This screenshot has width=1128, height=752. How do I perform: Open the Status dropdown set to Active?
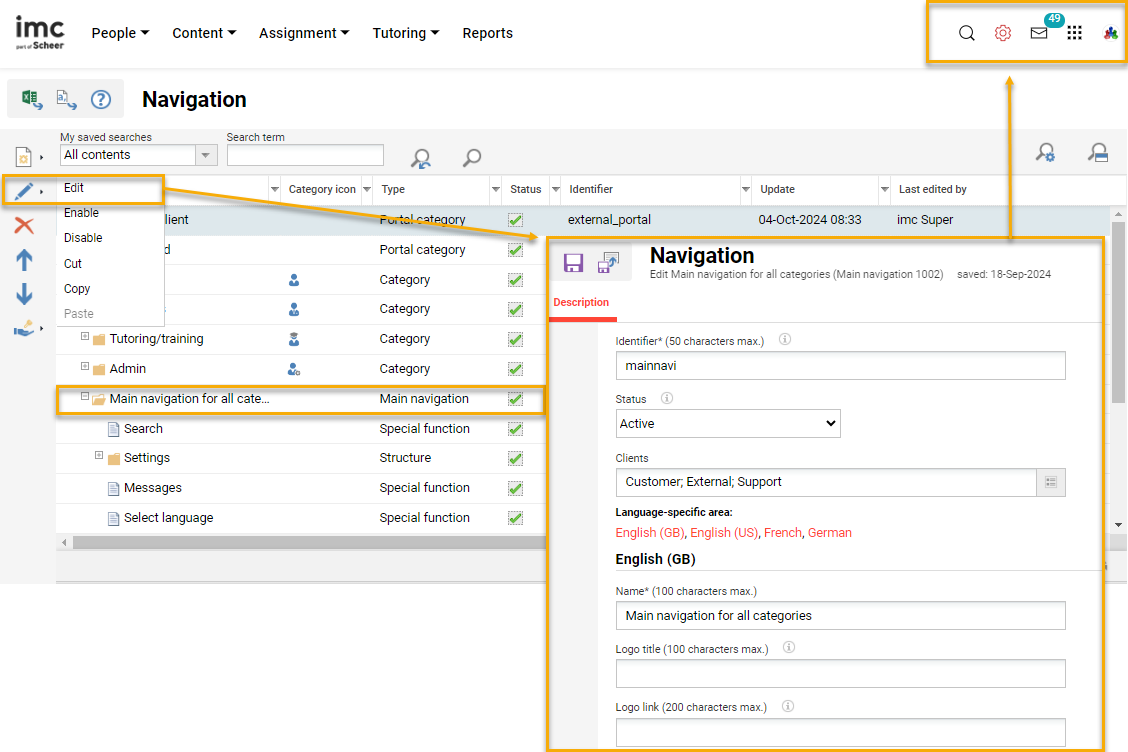(x=728, y=424)
